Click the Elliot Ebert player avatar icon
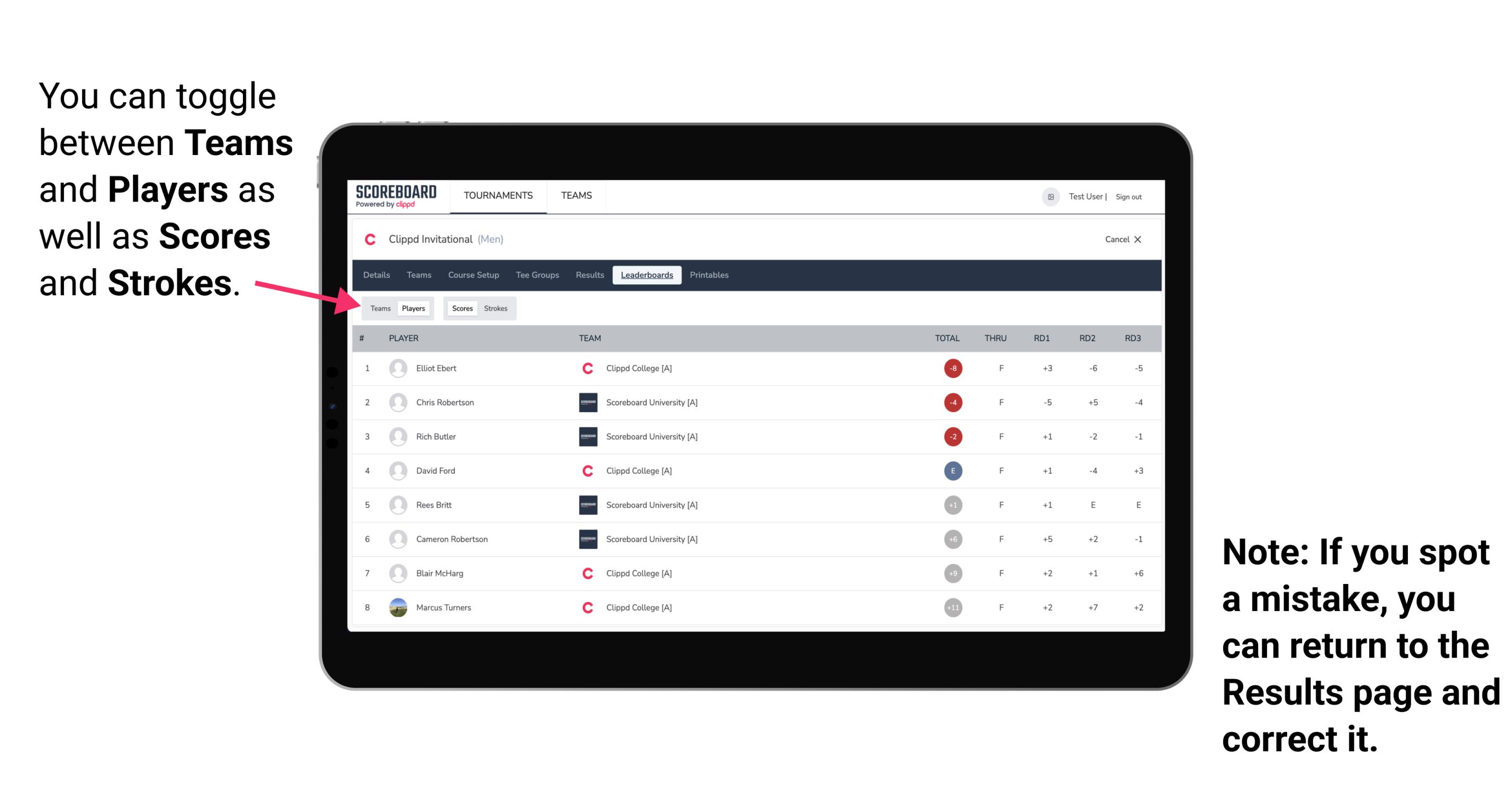This screenshot has height=812, width=1510. coord(395,367)
